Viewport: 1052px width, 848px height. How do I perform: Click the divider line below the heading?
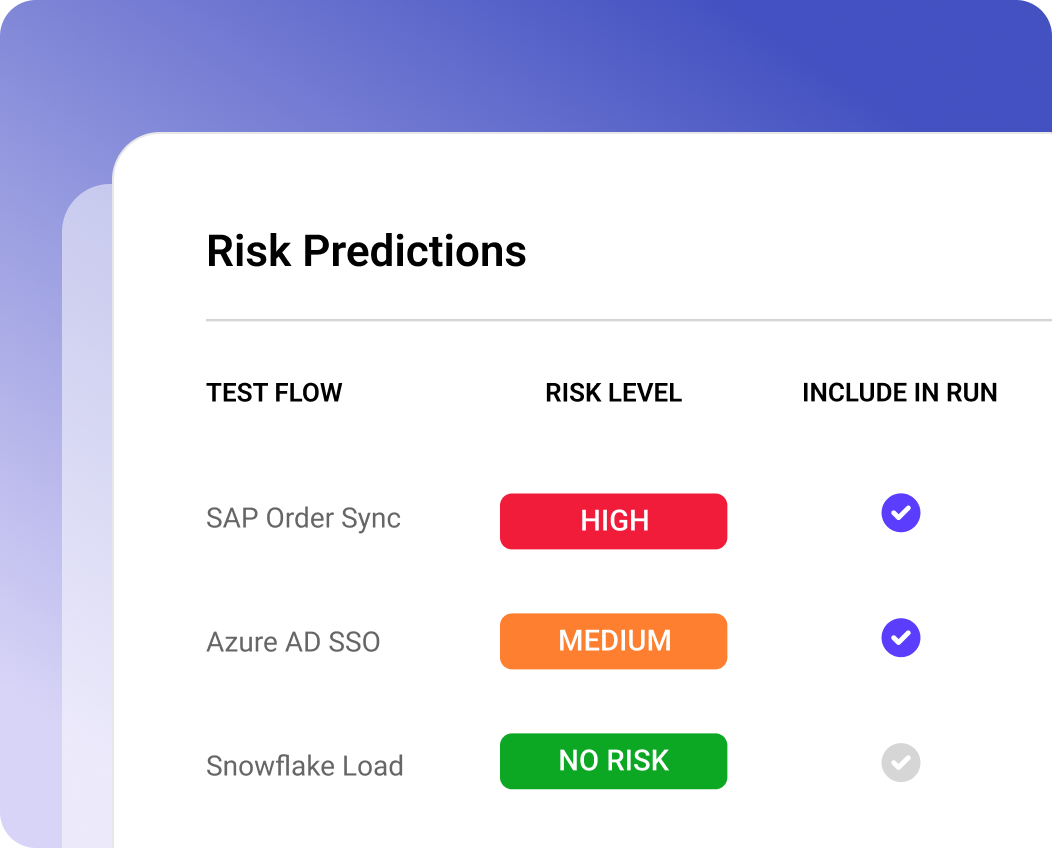tap(629, 320)
